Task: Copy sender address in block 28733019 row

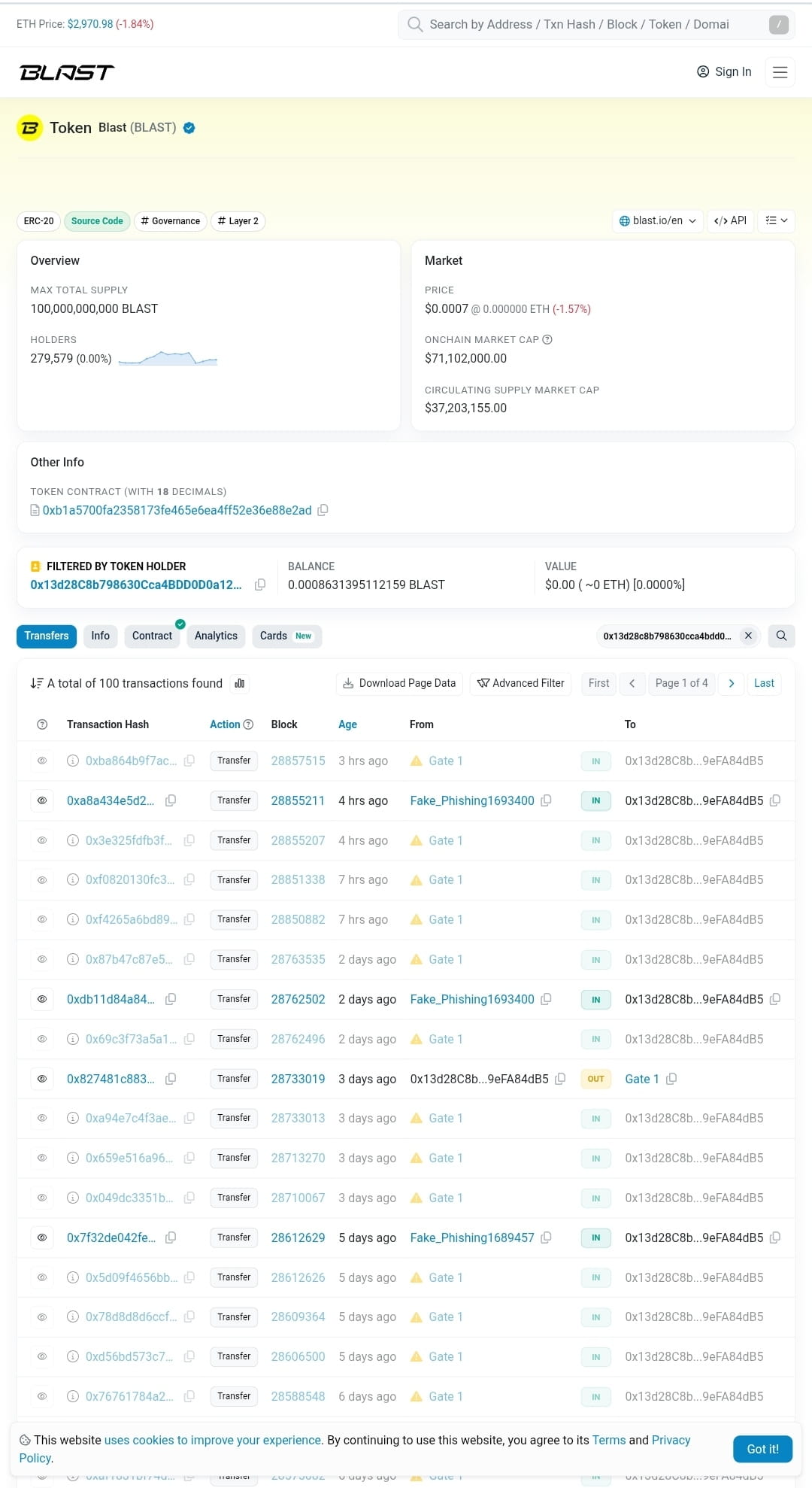Action: pyautogui.click(x=560, y=1079)
